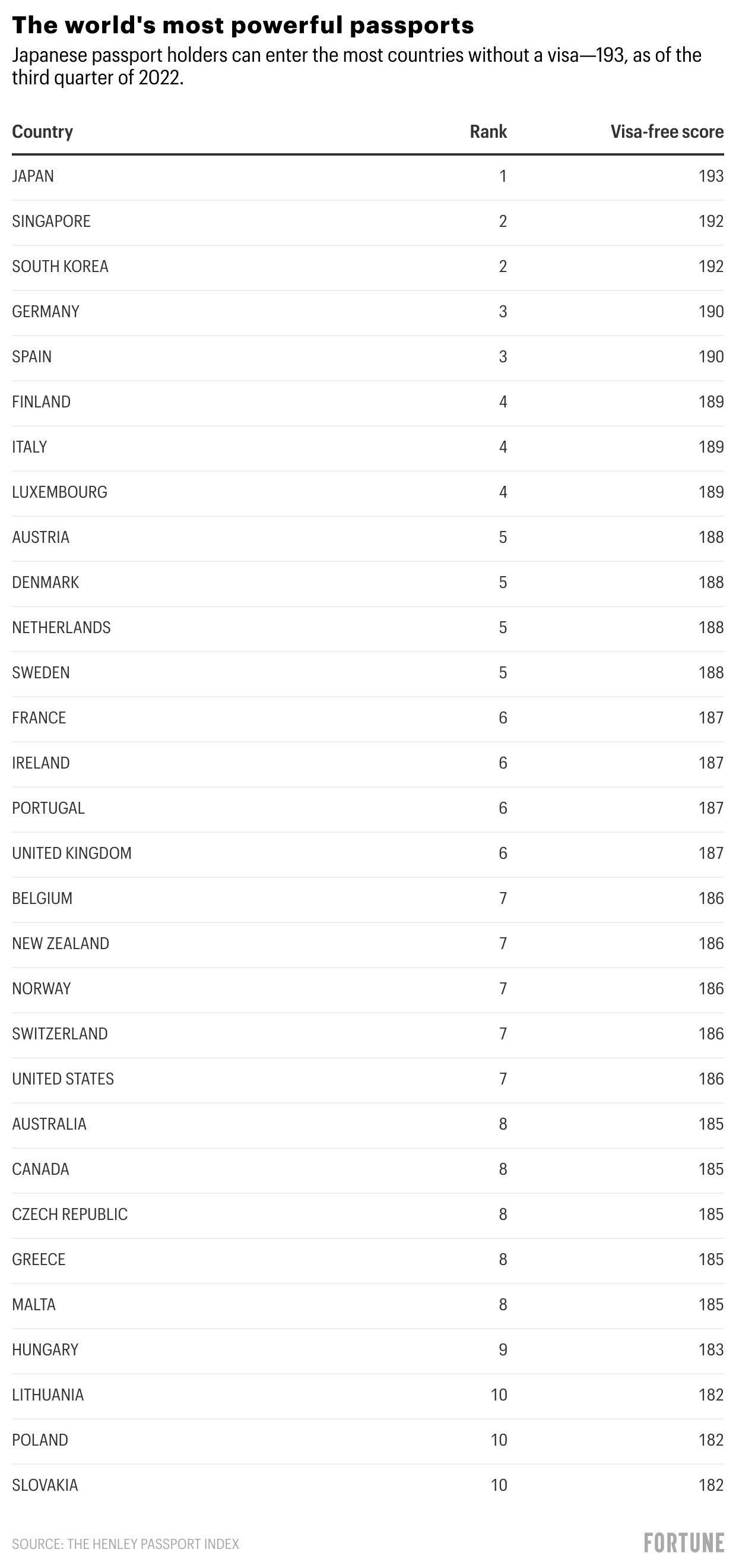Select the LUXEMBOURG row label
The width and height of the screenshot is (736, 1568).
click(x=59, y=492)
